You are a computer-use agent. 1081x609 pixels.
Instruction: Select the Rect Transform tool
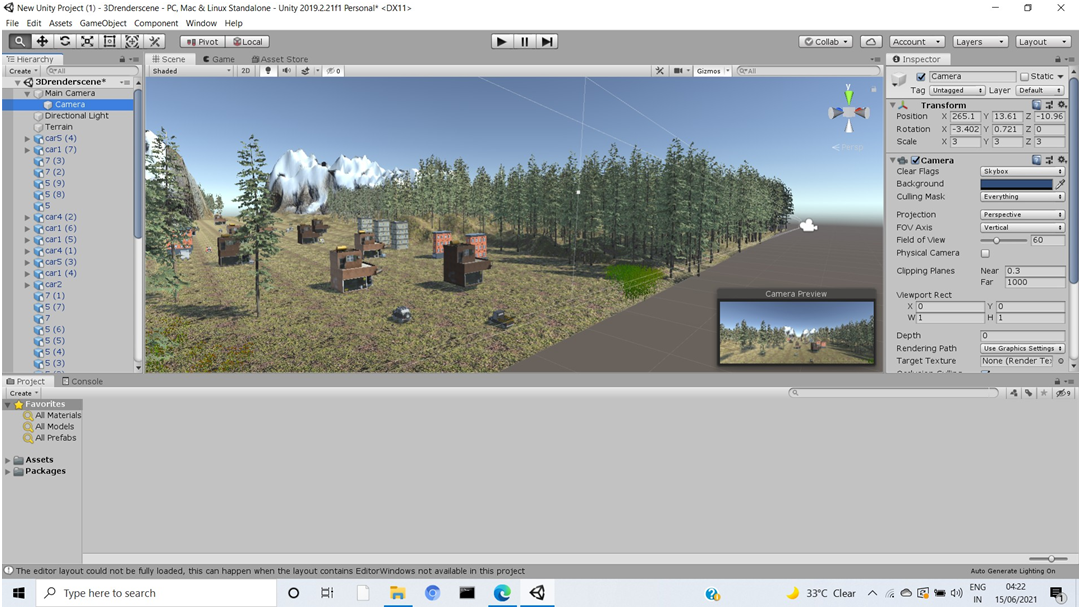[x=110, y=41]
